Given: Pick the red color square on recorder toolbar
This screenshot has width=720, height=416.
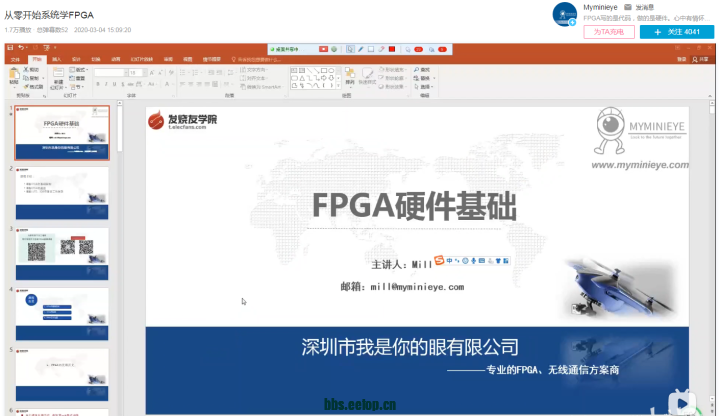Looking at the screenshot, I should 392,49.
